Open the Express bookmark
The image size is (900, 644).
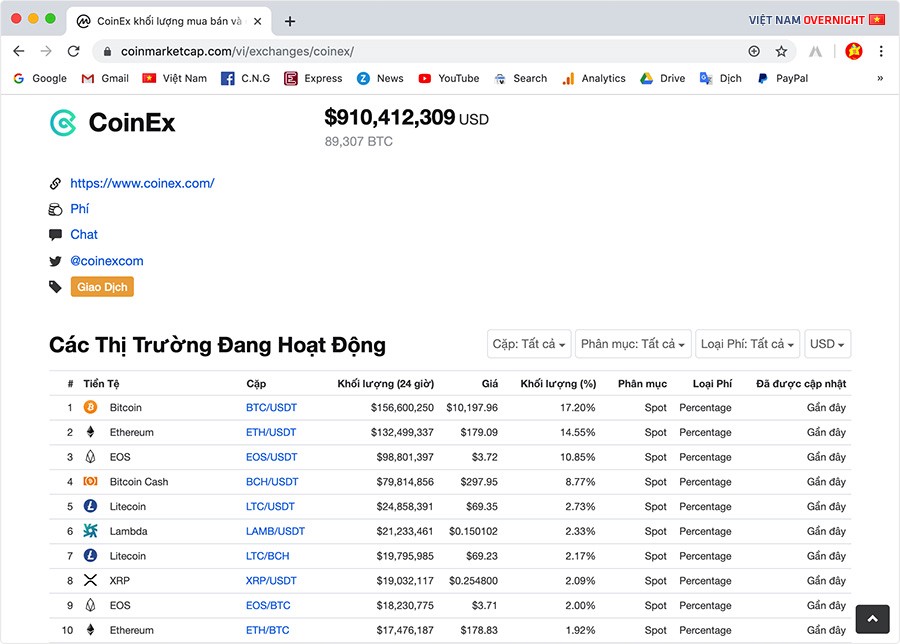[313, 78]
